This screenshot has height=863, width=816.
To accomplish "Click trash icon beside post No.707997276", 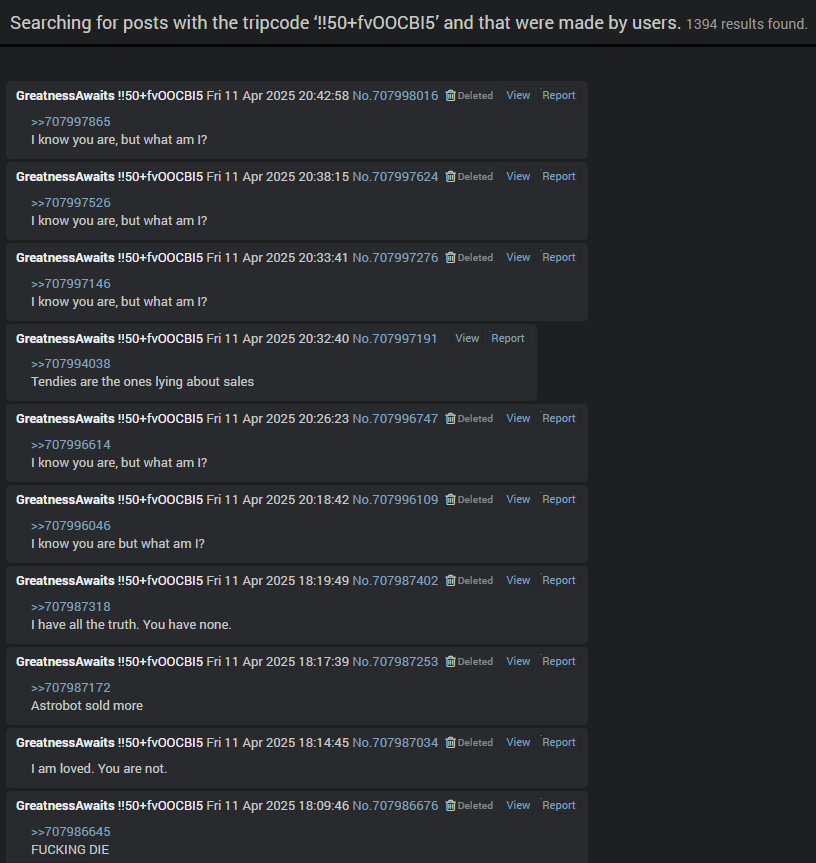I will tap(450, 258).
